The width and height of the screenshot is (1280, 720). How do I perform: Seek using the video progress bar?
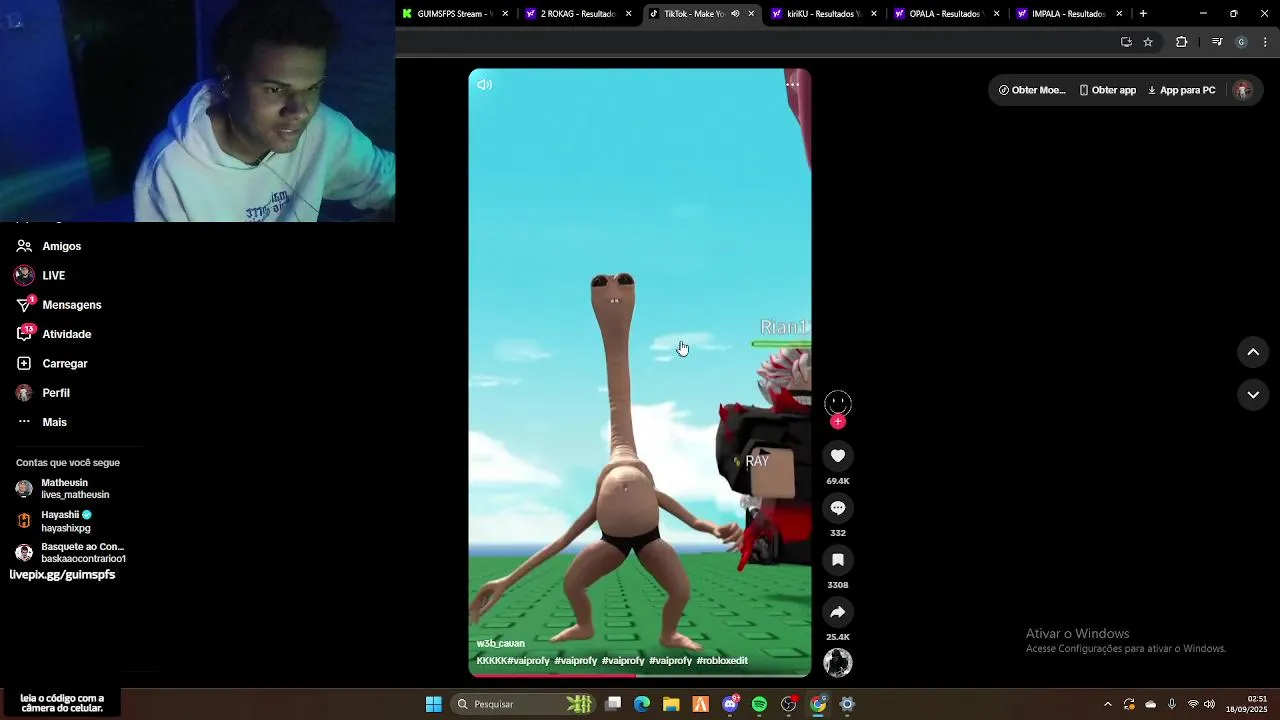640,675
